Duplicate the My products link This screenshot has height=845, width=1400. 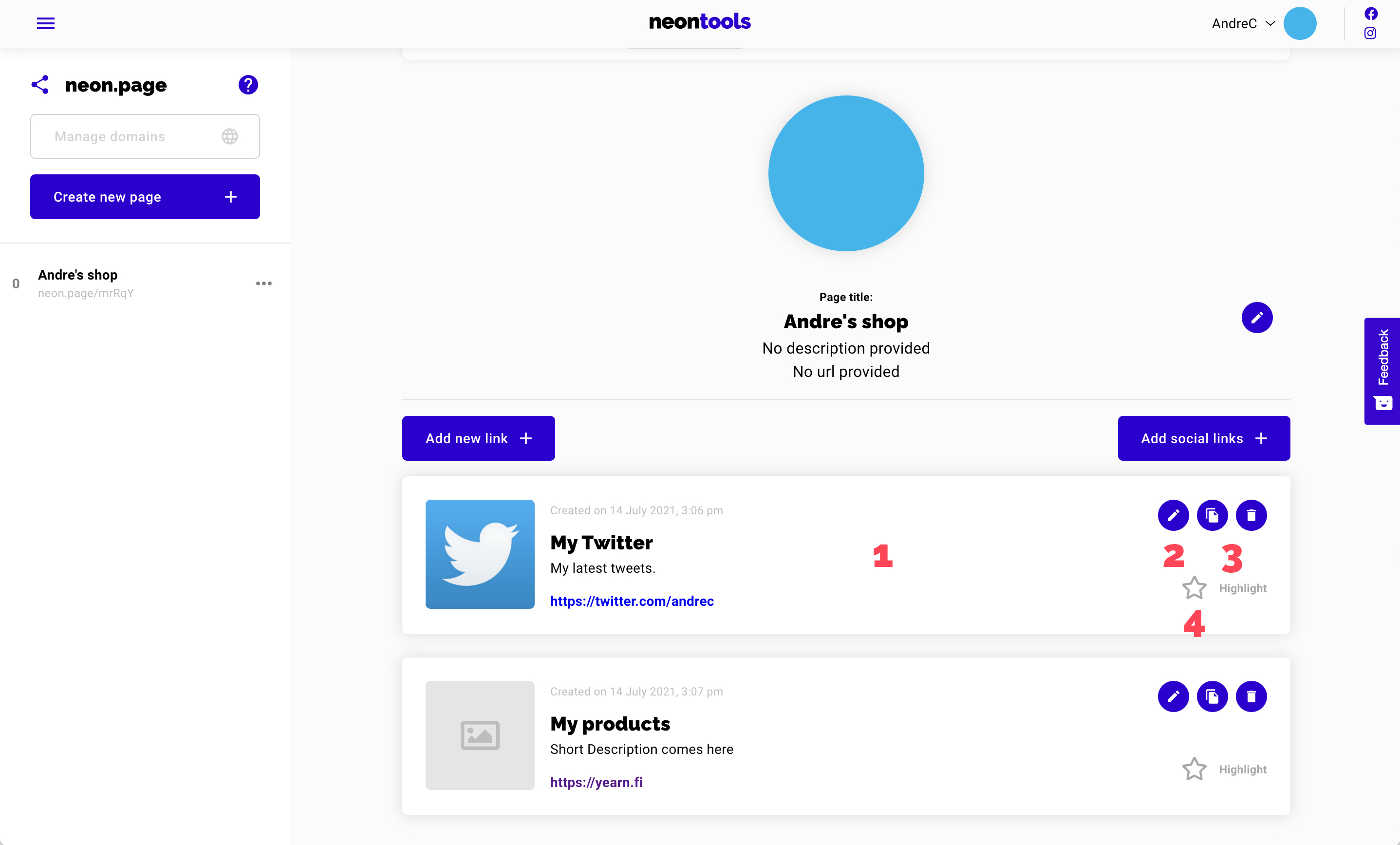pyautogui.click(x=1213, y=696)
